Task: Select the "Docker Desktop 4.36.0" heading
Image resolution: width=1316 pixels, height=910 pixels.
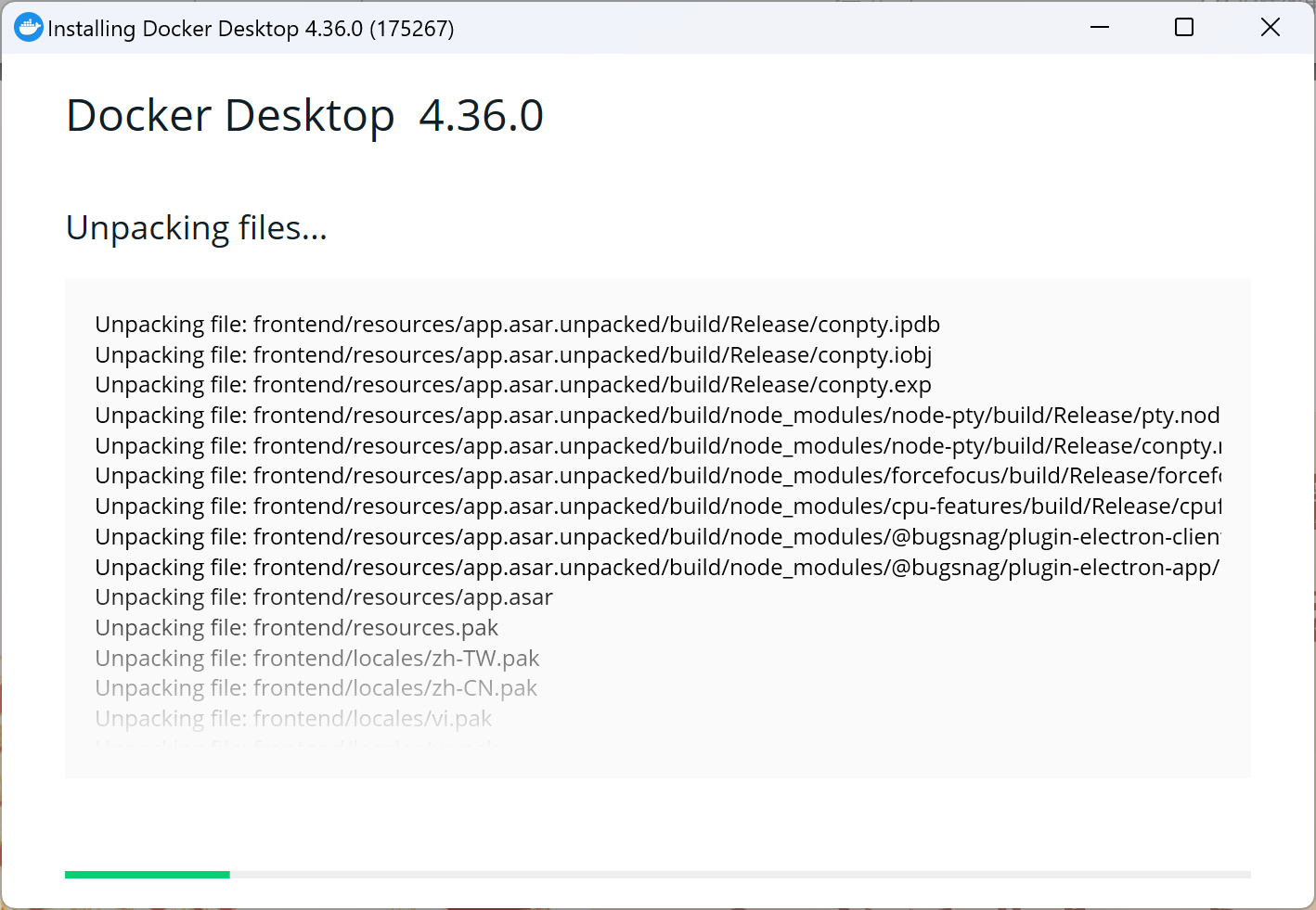Action: [x=304, y=114]
